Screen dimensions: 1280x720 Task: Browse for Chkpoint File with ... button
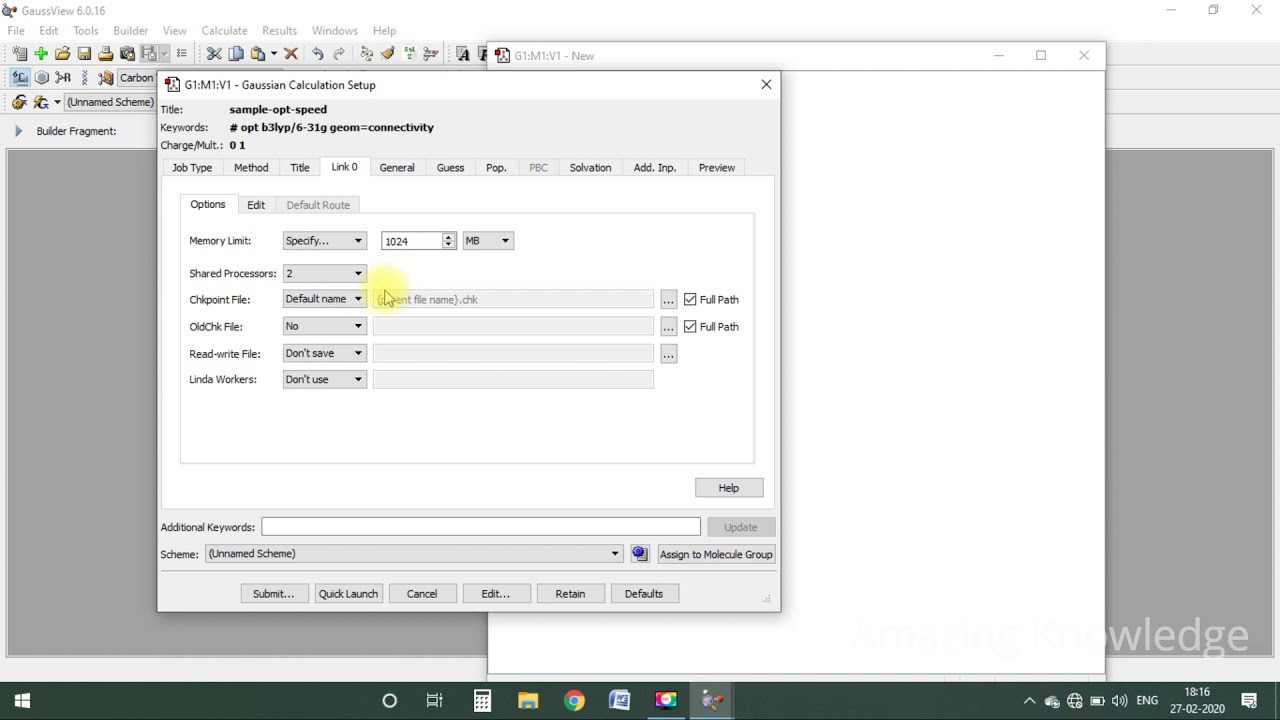pos(668,300)
